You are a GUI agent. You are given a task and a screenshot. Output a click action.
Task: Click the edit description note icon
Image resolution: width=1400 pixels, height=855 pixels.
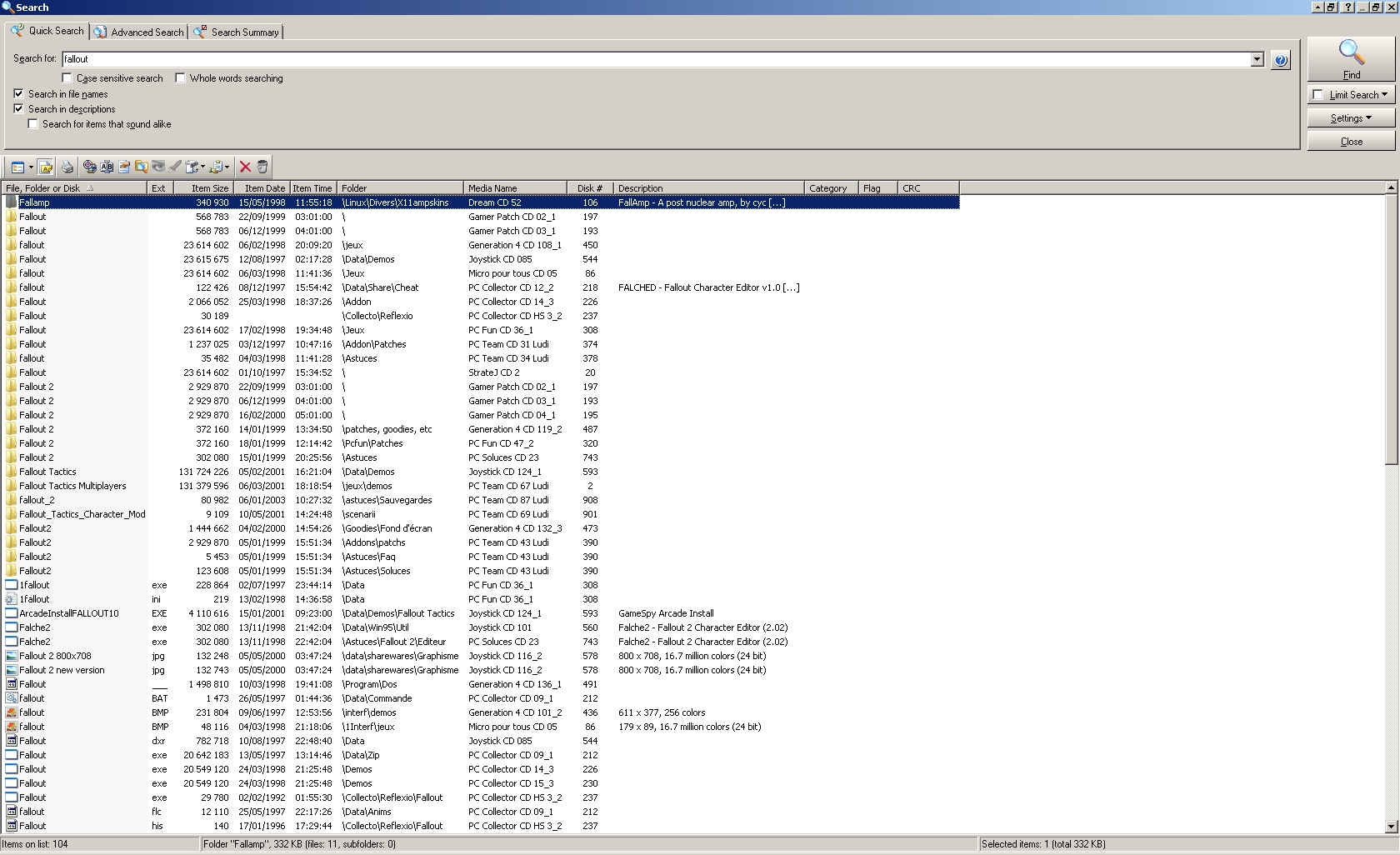[124, 167]
